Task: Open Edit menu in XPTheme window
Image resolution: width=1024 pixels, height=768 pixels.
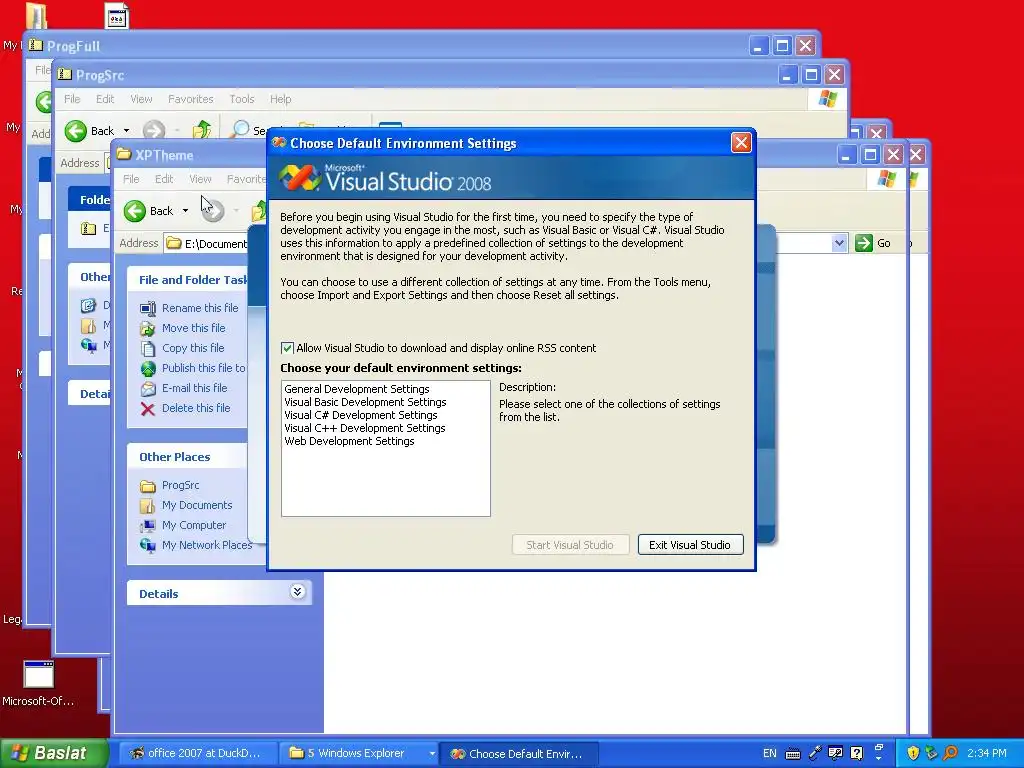Action: 164,178
